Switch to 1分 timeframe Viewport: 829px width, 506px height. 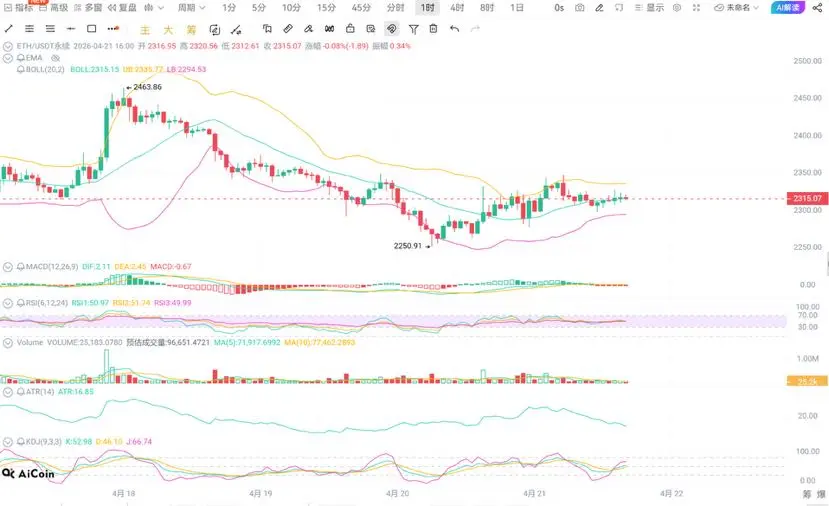point(229,7)
